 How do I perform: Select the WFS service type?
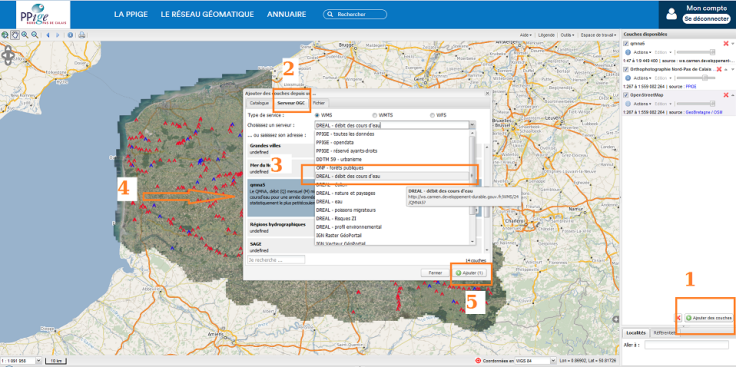coord(431,115)
